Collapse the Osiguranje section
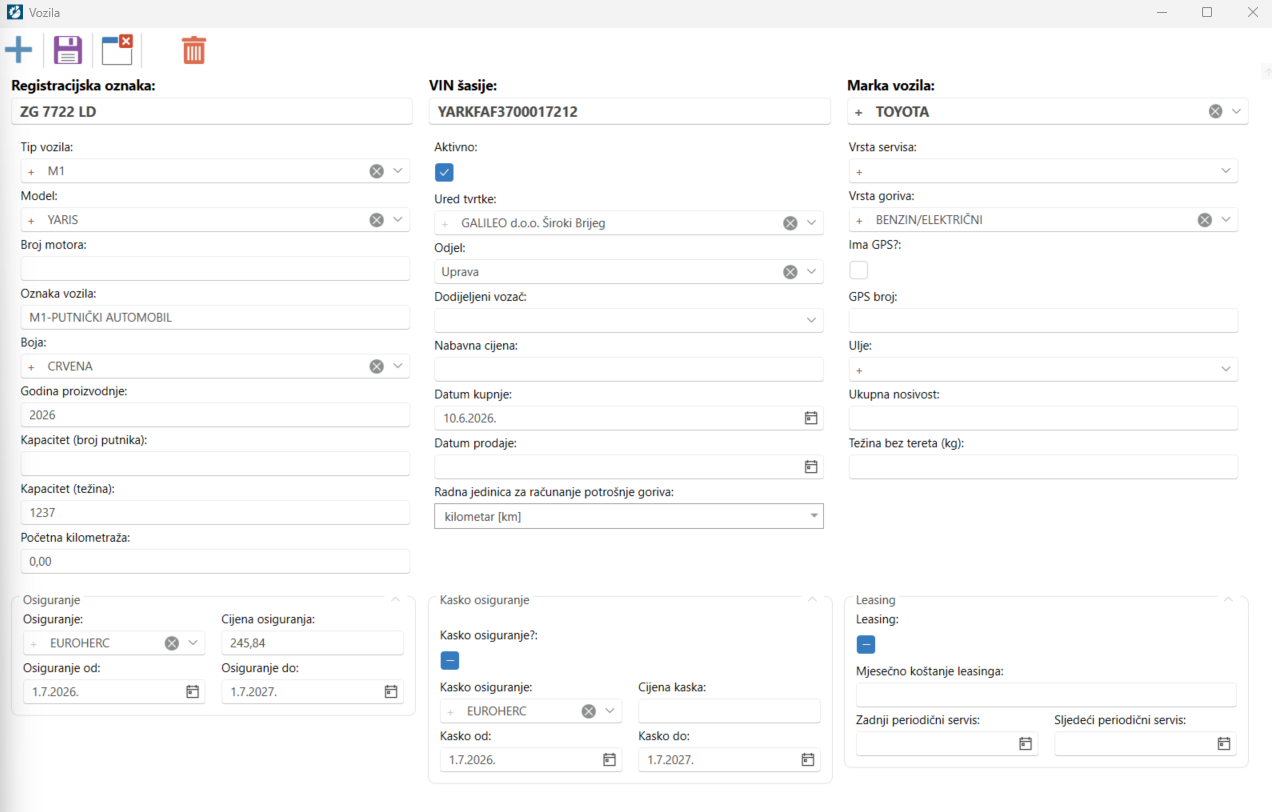 (395, 600)
